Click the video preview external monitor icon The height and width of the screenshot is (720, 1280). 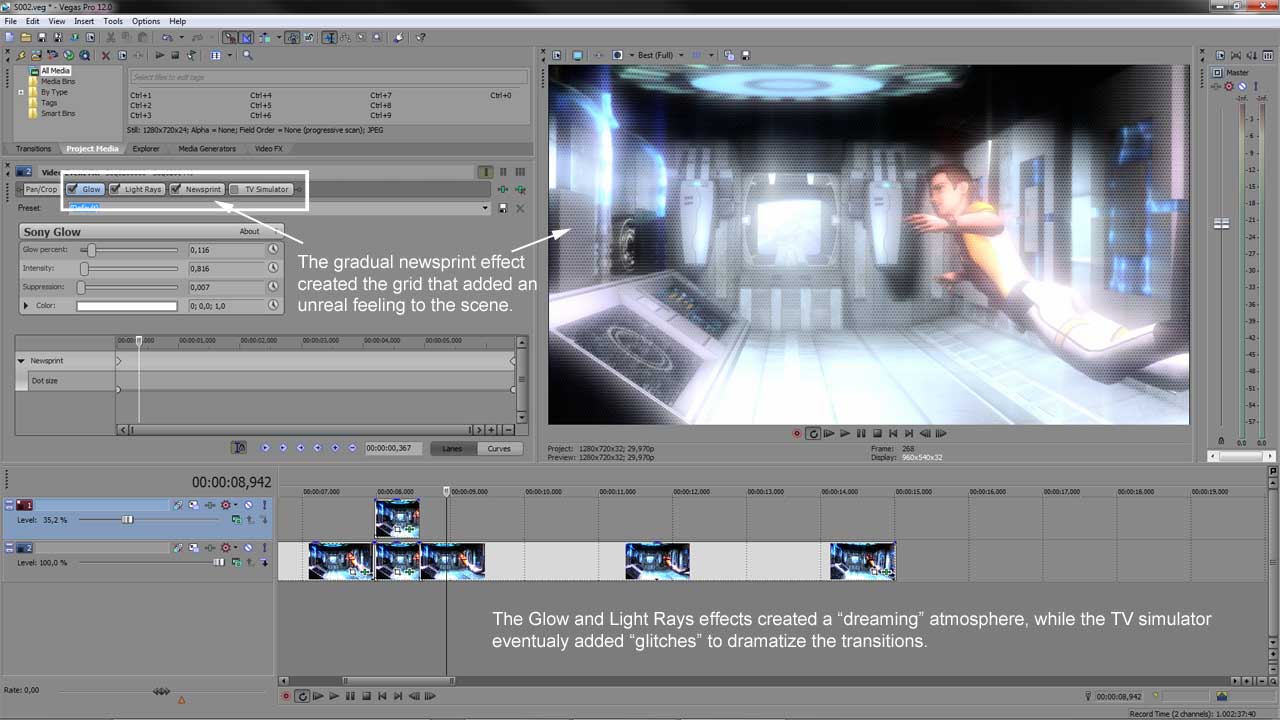click(577, 55)
